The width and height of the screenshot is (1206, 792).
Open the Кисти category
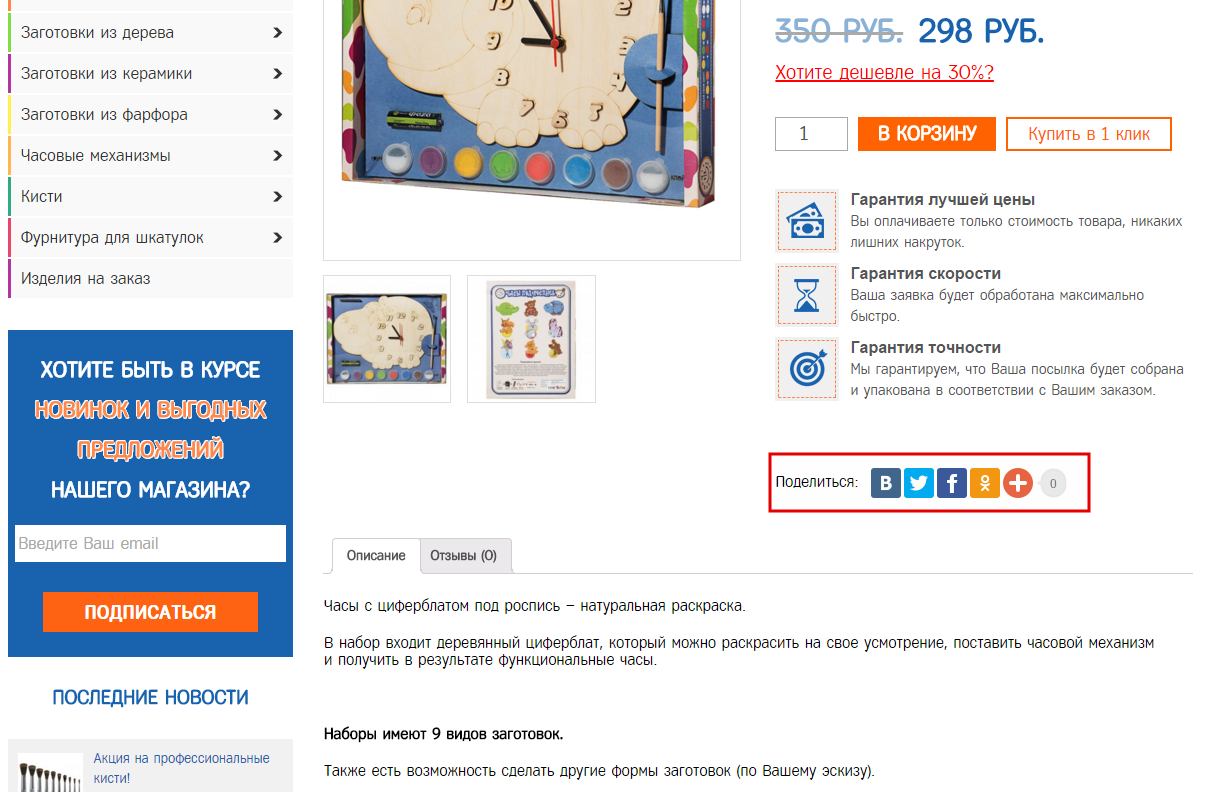click(150, 196)
